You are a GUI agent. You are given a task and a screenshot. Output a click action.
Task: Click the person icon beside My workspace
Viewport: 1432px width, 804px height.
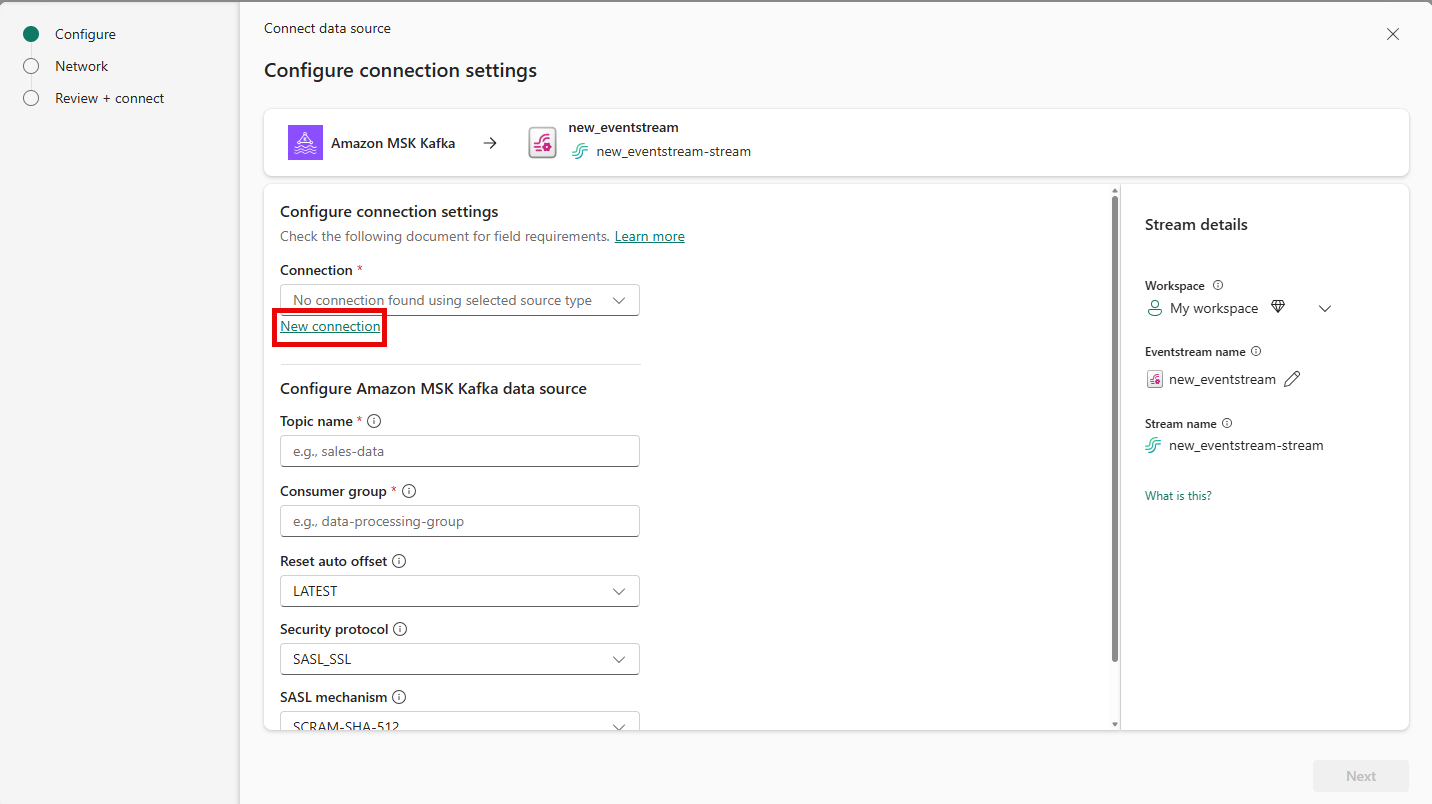[x=1155, y=308]
